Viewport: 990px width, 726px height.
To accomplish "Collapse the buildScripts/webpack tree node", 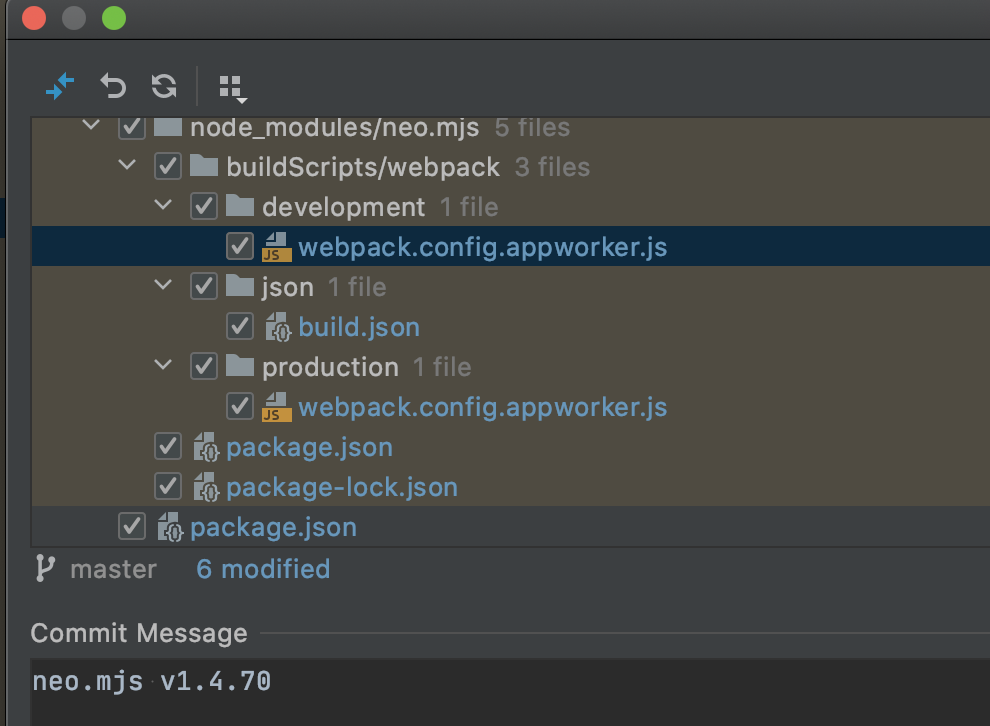I will click(128, 165).
